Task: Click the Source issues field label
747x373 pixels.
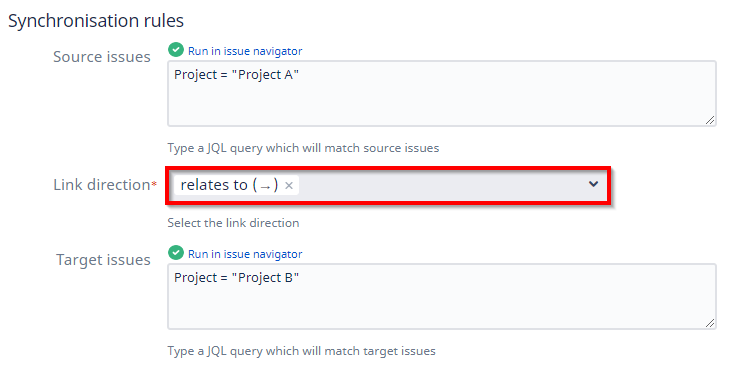Action: (102, 57)
